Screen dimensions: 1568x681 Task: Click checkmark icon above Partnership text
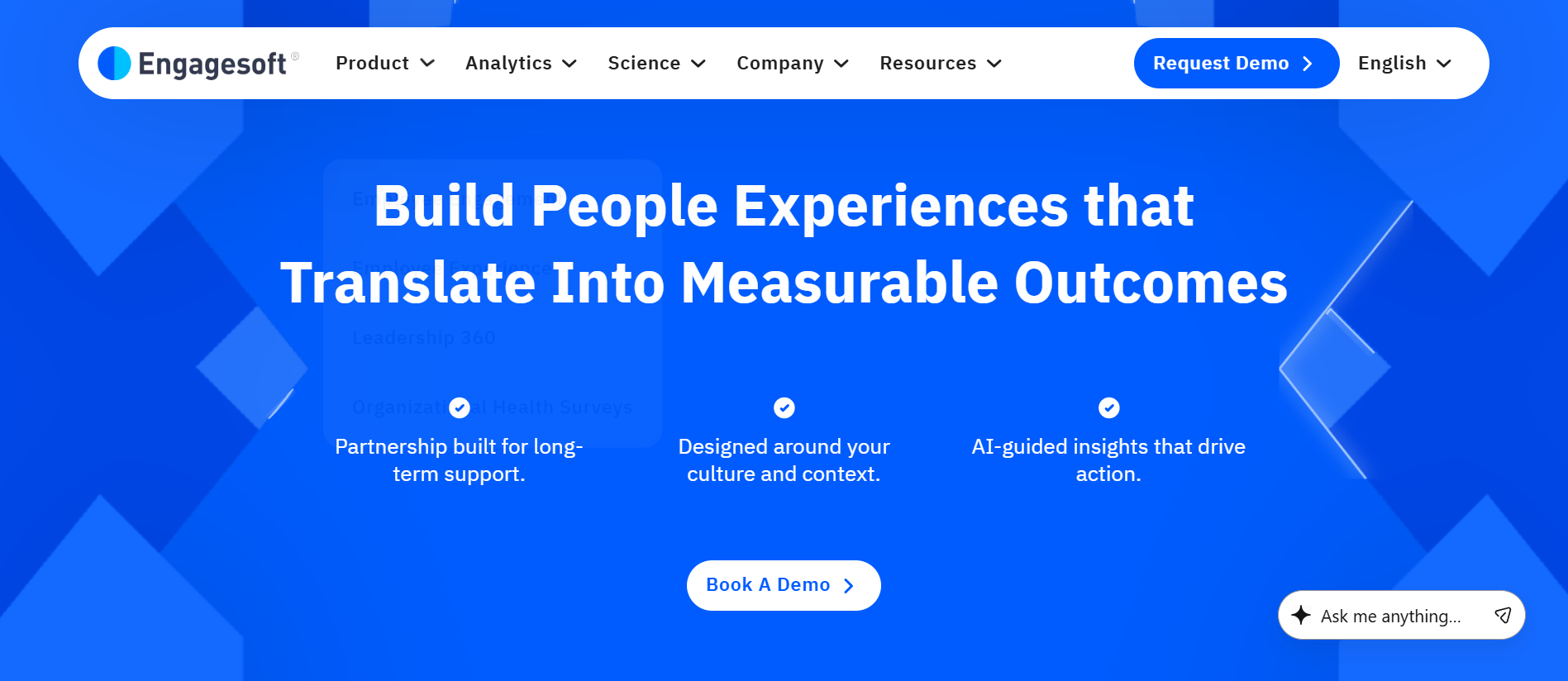point(460,407)
